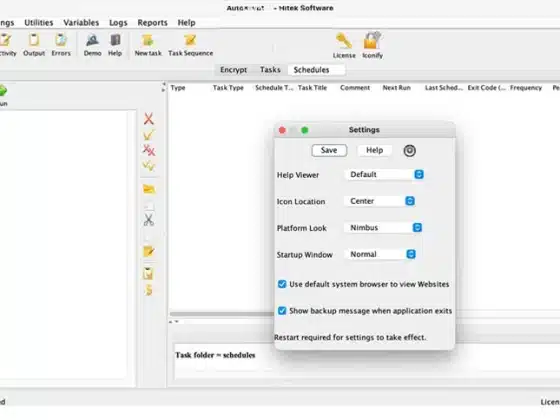Screen dimensions: 560x420
Task: Open the Reports menu
Action: point(152,22)
